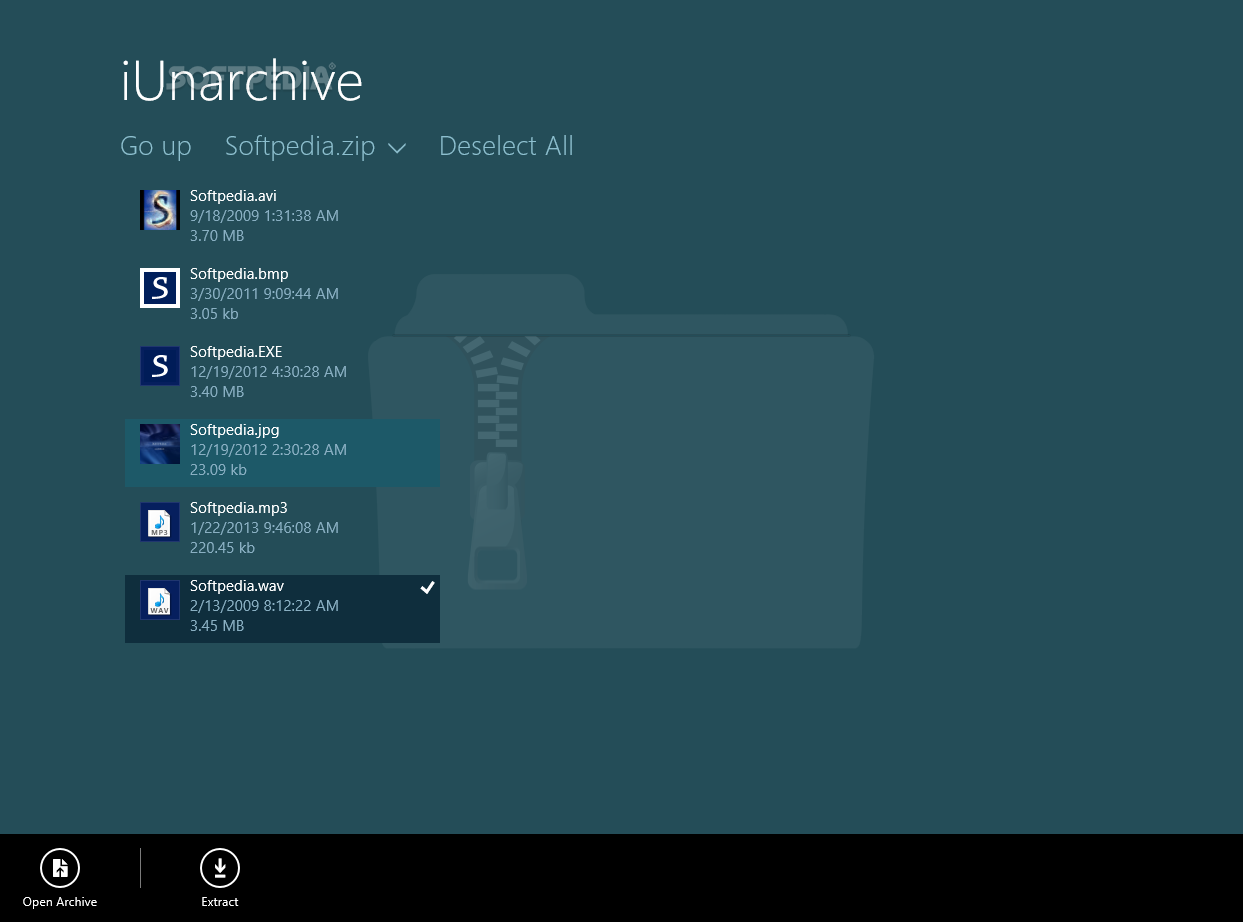
Task: Click the Softpedia.EXE file name
Action: click(x=236, y=352)
